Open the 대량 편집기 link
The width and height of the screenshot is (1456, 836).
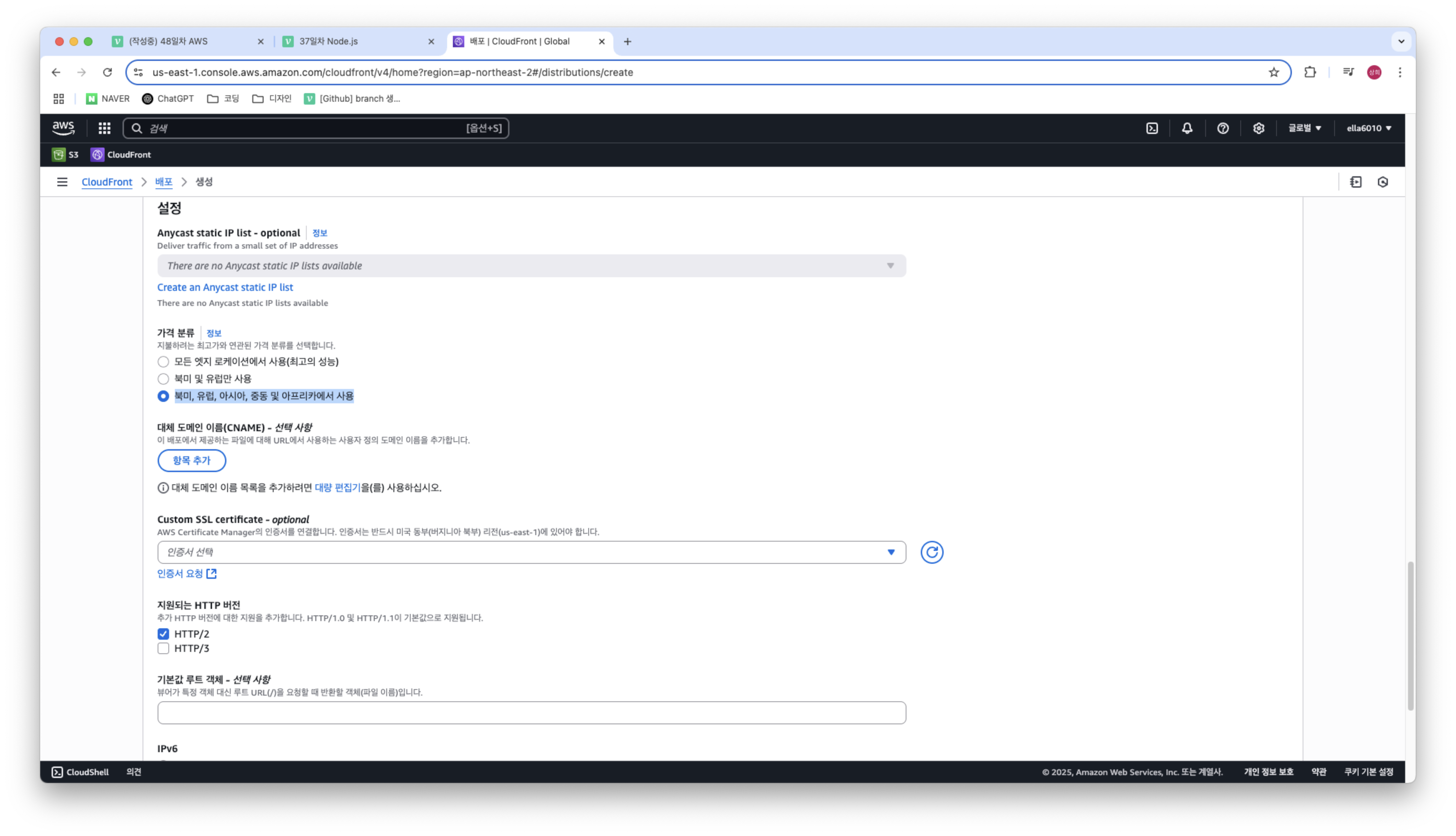pyautogui.click(x=337, y=487)
